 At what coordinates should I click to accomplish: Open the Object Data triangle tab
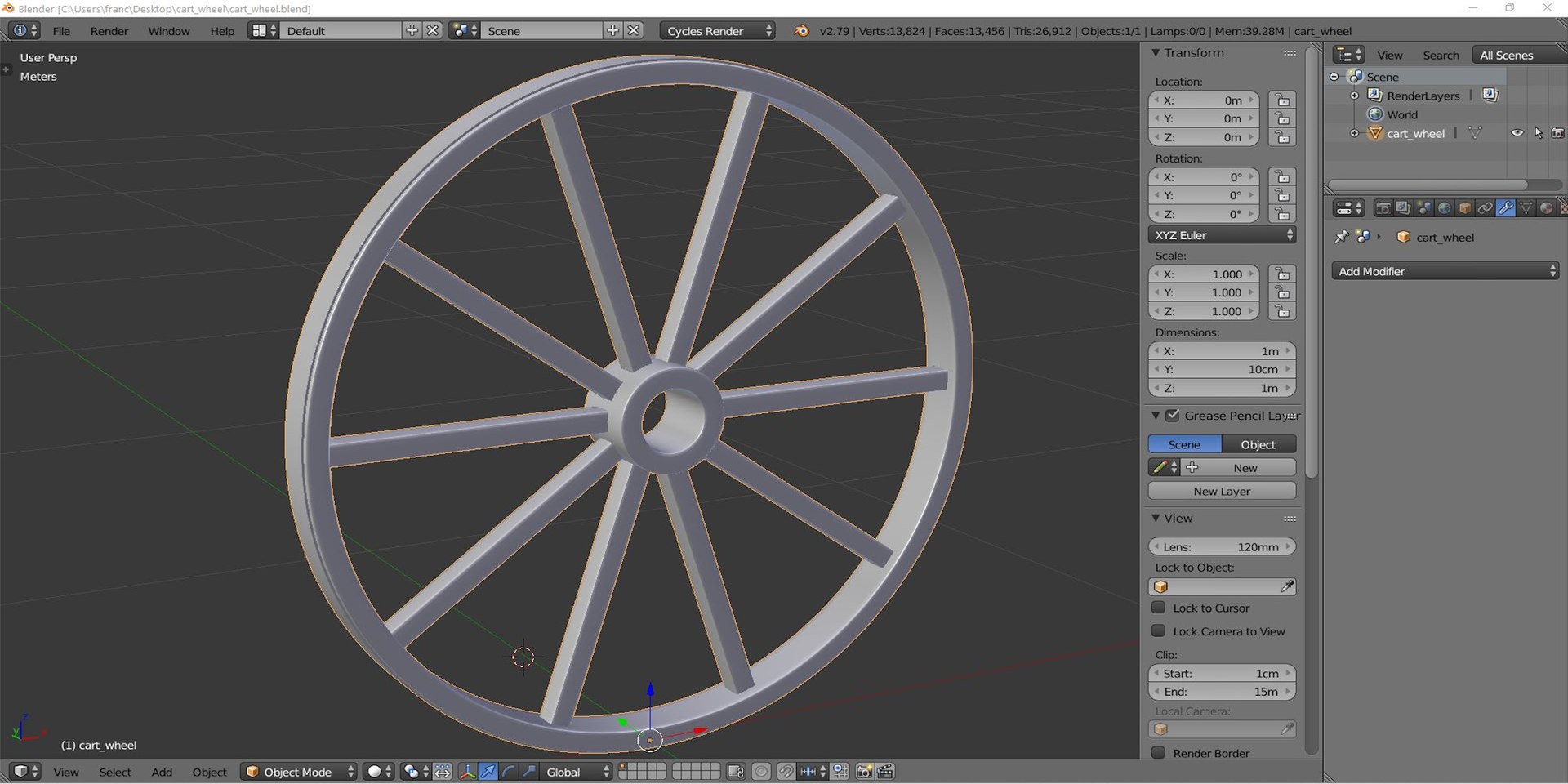1526,208
